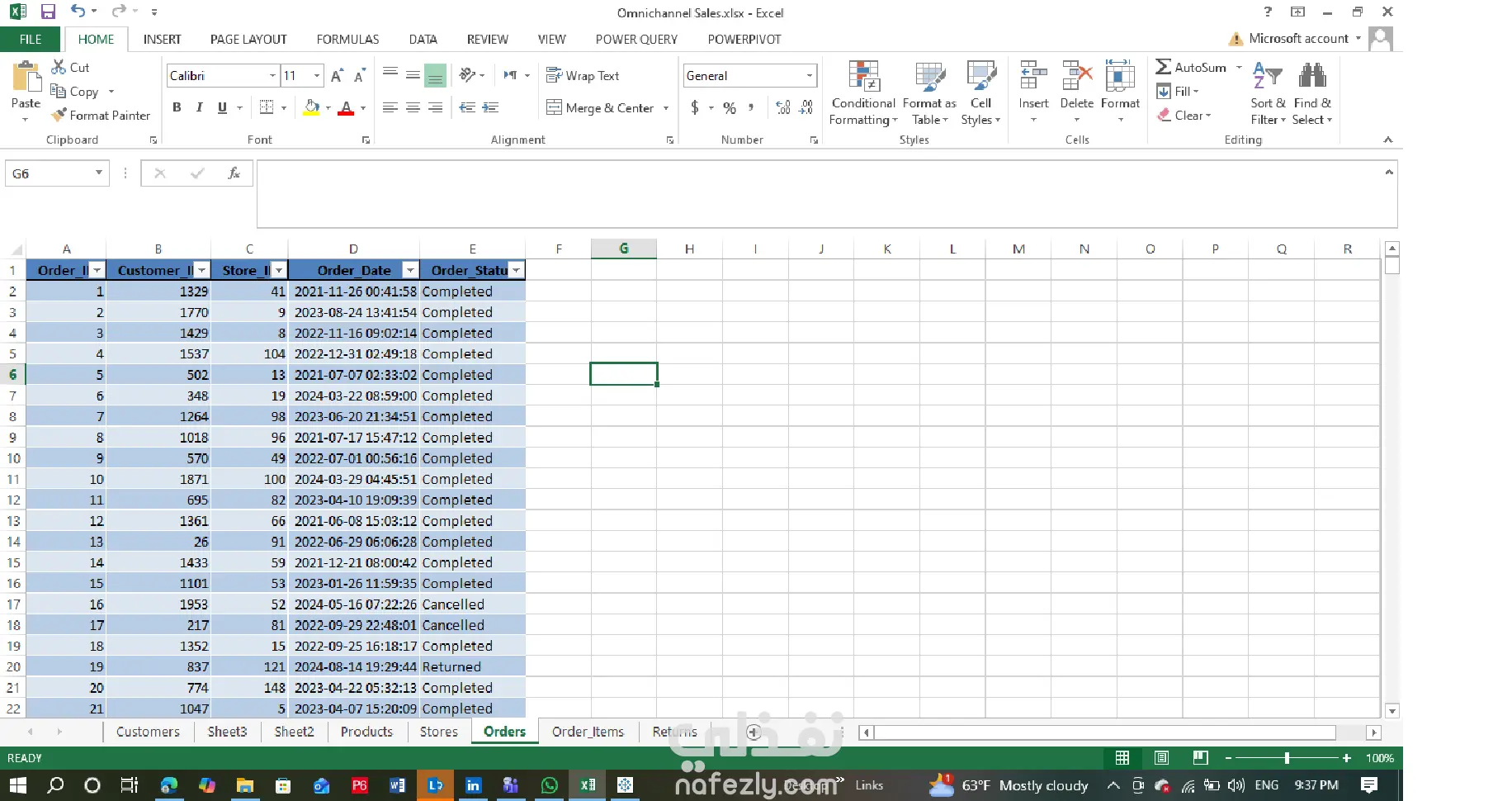Expand the formula bar

point(1389,172)
